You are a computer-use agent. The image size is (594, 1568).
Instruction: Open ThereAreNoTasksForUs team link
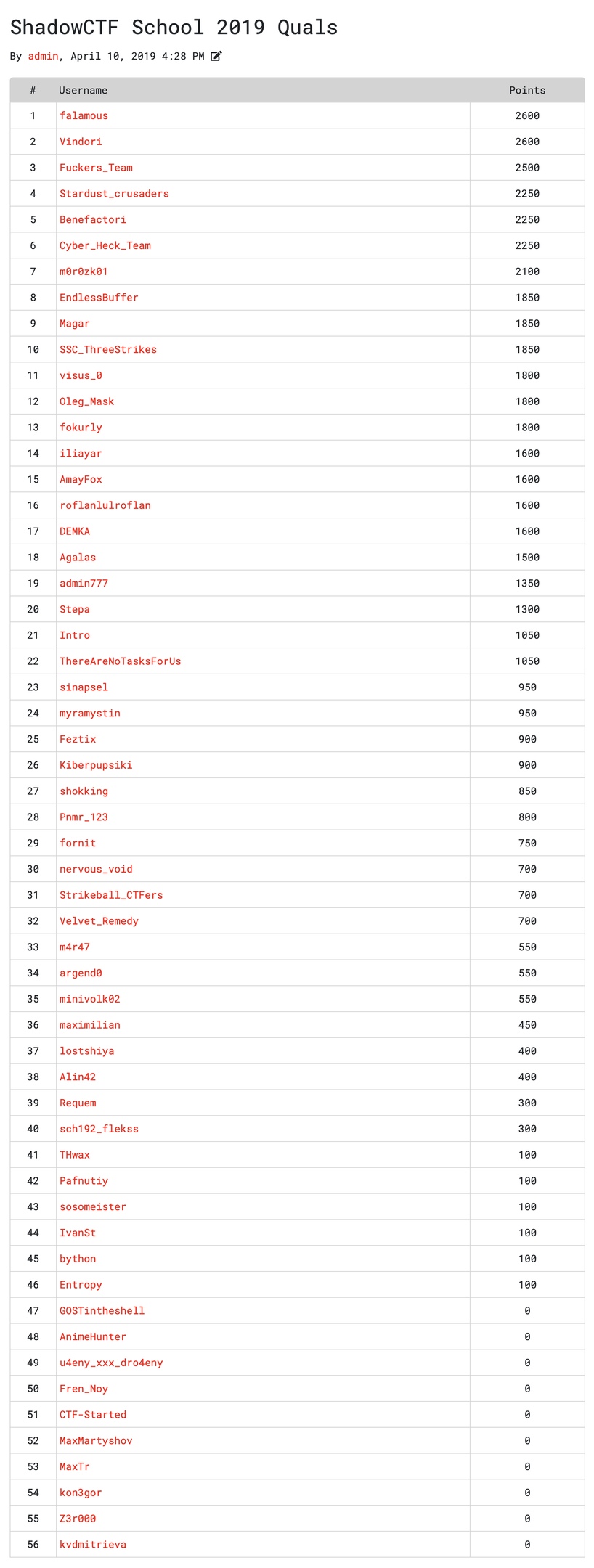pyautogui.click(x=121, y=661)
